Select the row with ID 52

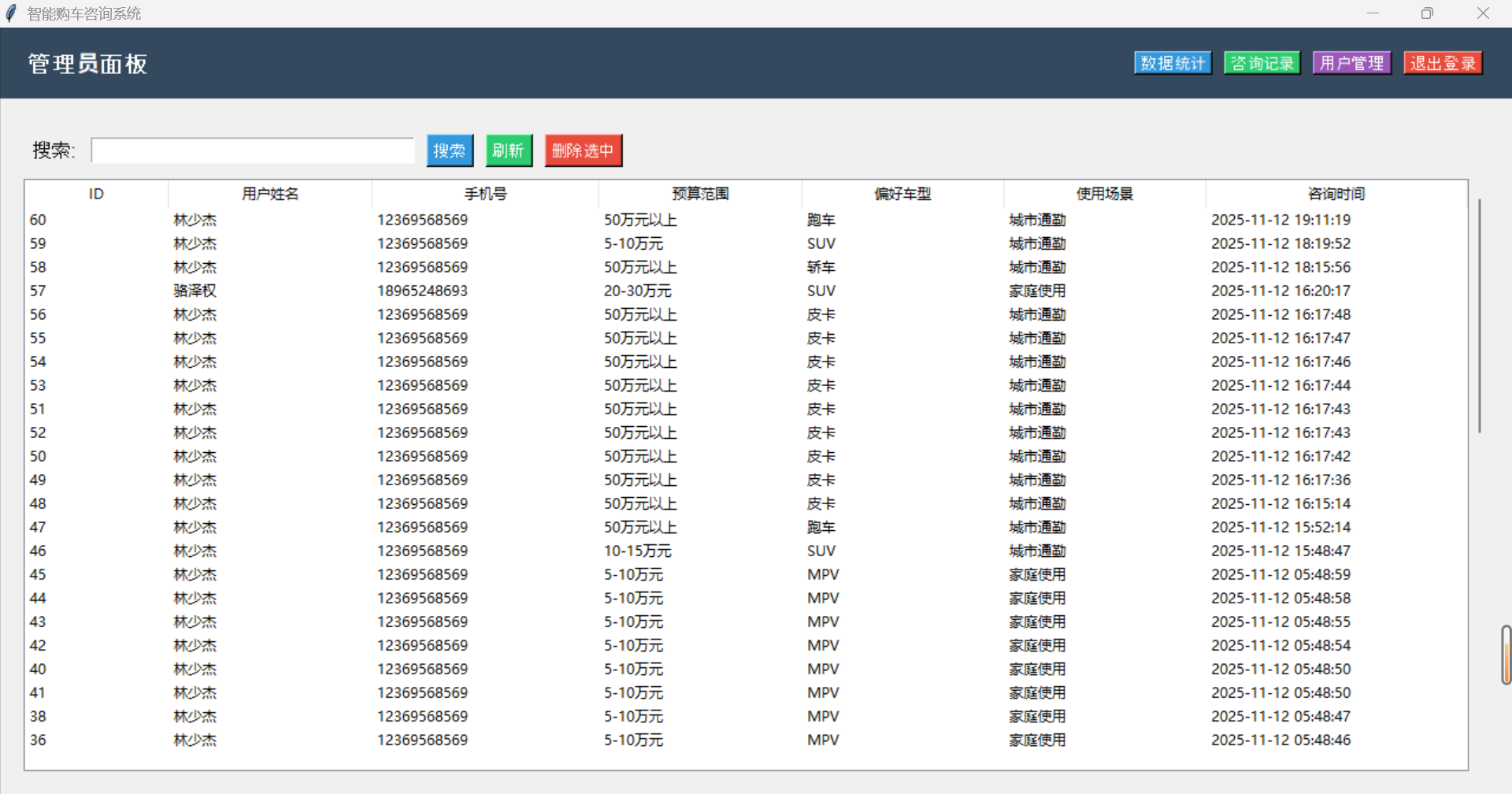point(746,432)
